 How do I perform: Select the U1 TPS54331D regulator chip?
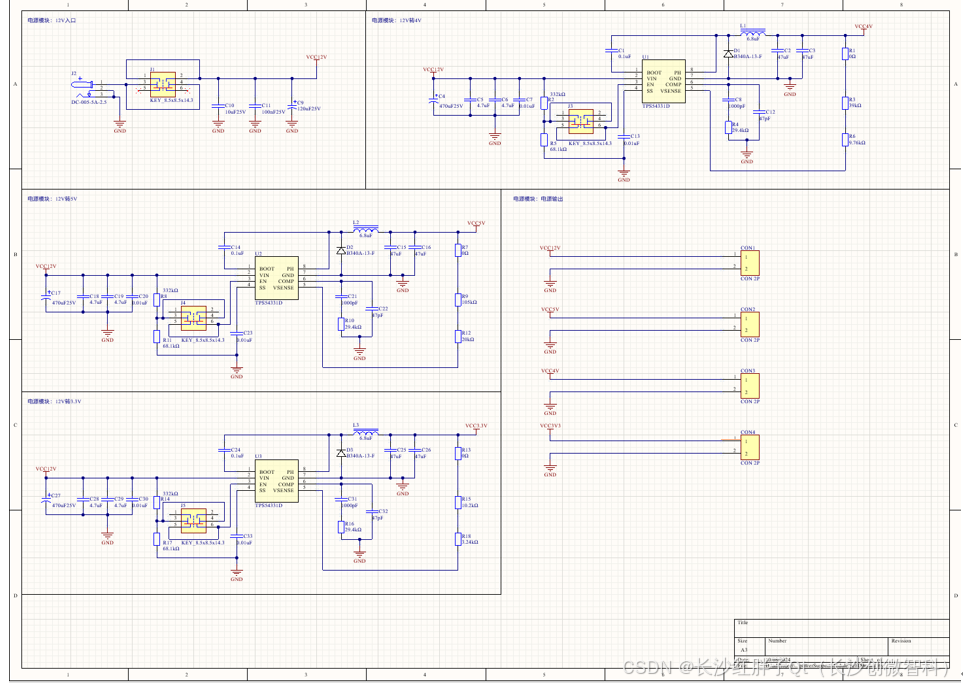pos(663,82)
